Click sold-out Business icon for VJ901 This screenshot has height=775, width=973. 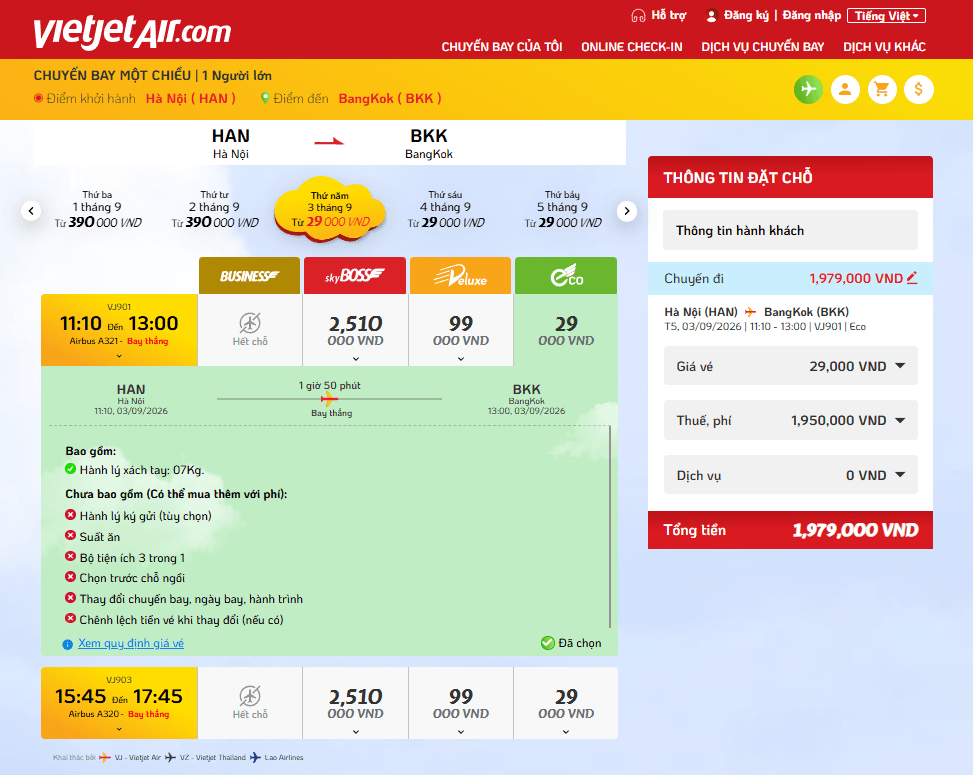(250, 323)
